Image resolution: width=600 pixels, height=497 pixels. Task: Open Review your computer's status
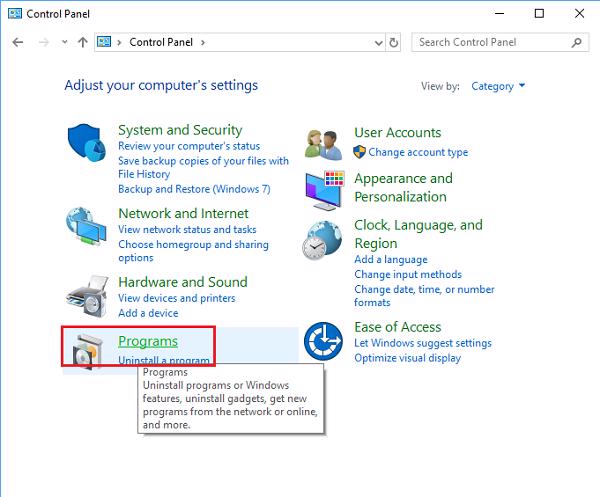coord(189,146)
